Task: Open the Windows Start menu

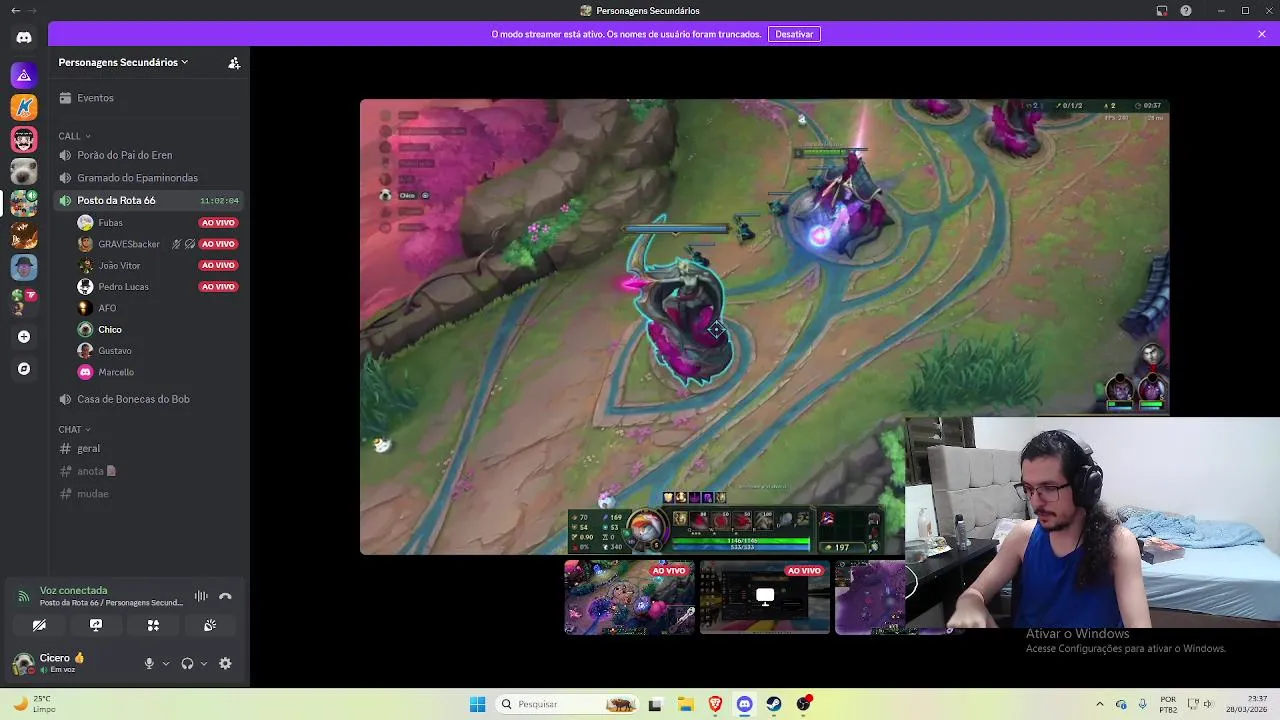Action: point(477,704)
